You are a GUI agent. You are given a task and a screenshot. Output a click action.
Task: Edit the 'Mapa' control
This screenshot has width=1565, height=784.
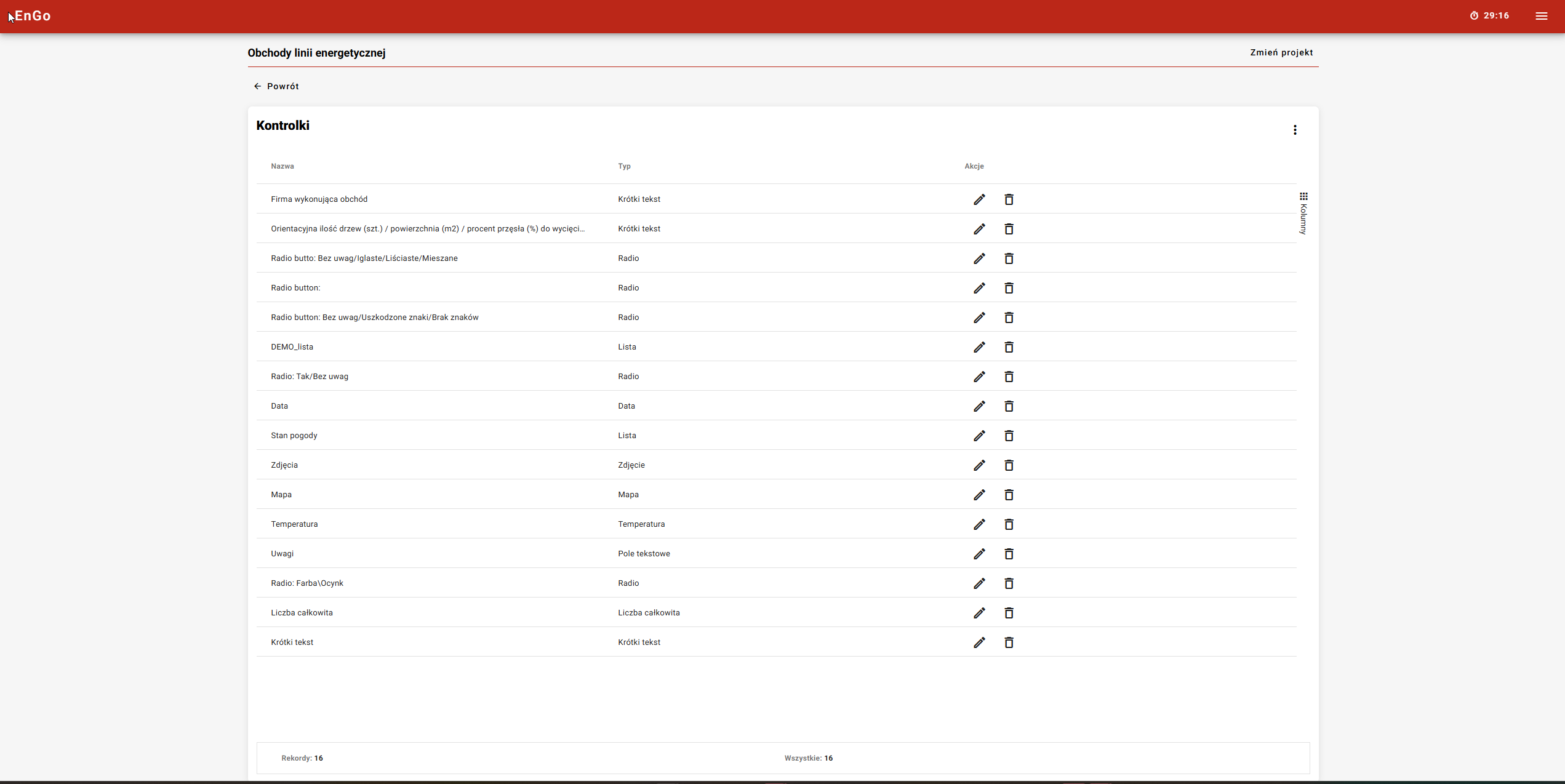point(979,495)
